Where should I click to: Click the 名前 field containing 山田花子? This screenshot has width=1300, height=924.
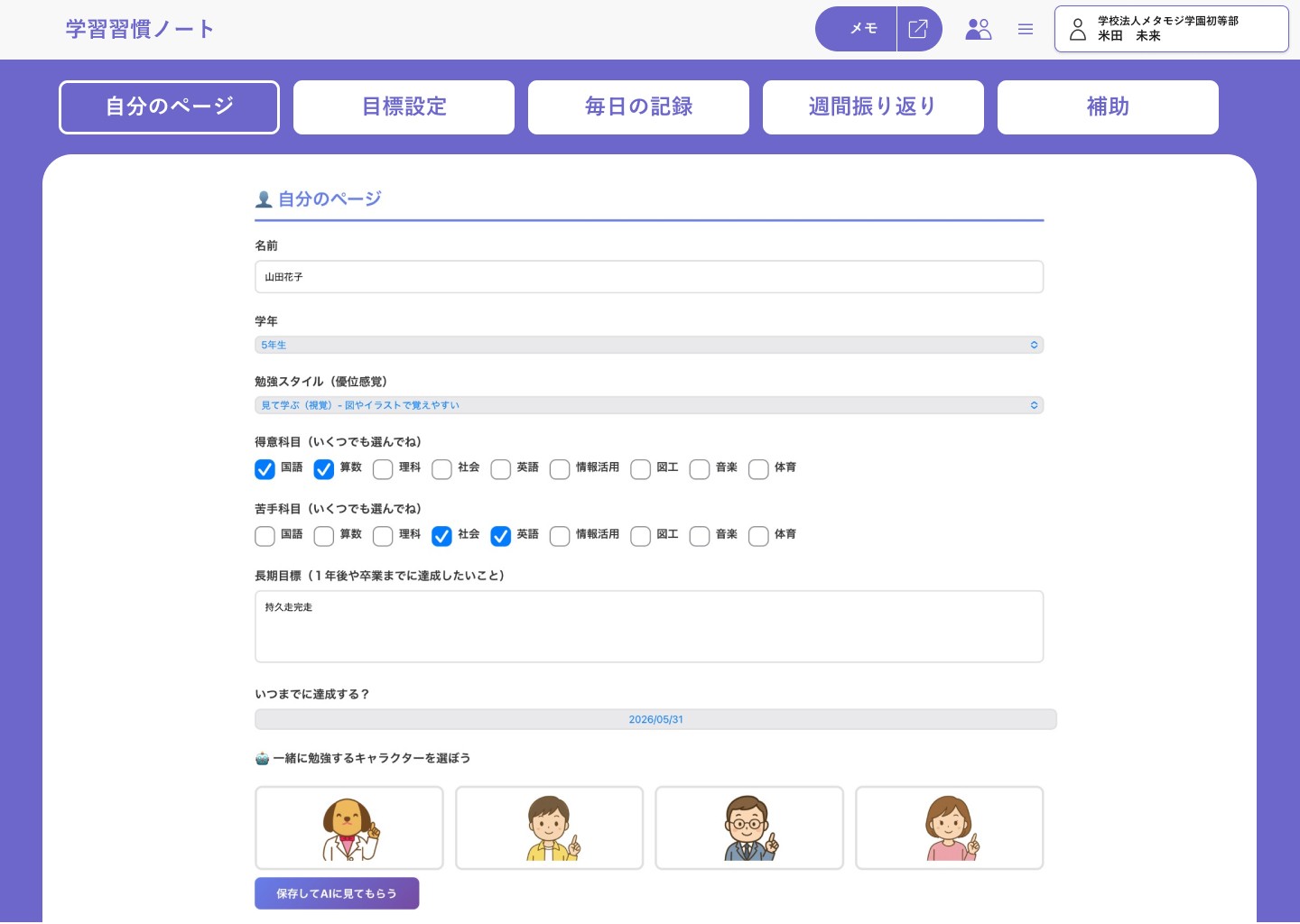tap(648, 277)
